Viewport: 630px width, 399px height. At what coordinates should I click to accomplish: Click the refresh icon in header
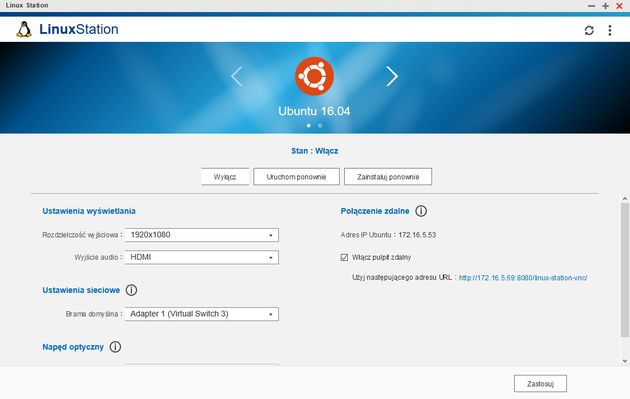(589, 31)
